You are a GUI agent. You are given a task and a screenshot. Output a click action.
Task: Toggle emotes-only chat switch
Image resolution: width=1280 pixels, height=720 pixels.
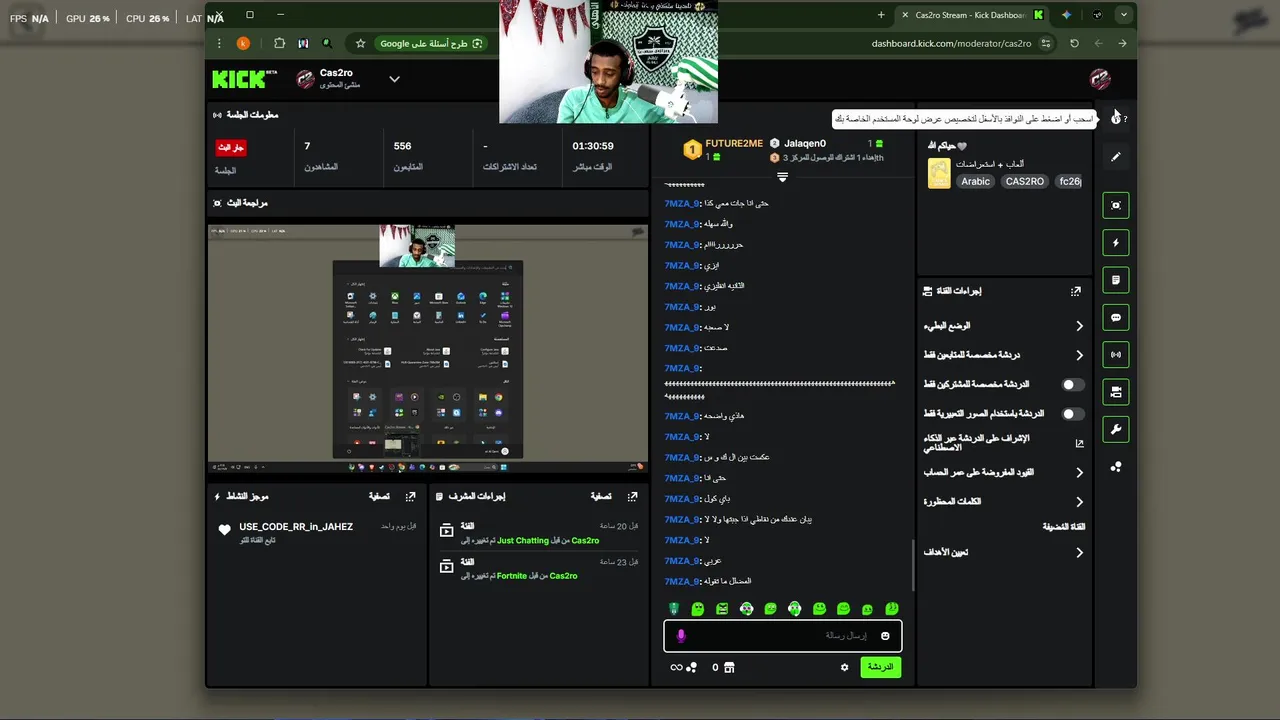click(1072, 413)
